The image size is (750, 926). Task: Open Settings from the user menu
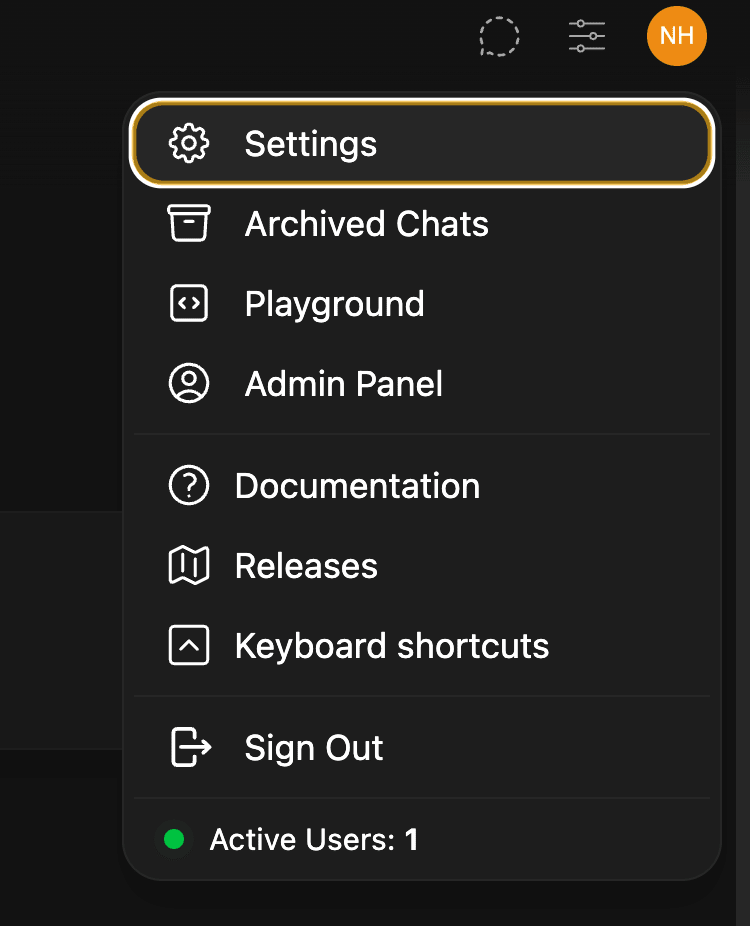(311, 144)
